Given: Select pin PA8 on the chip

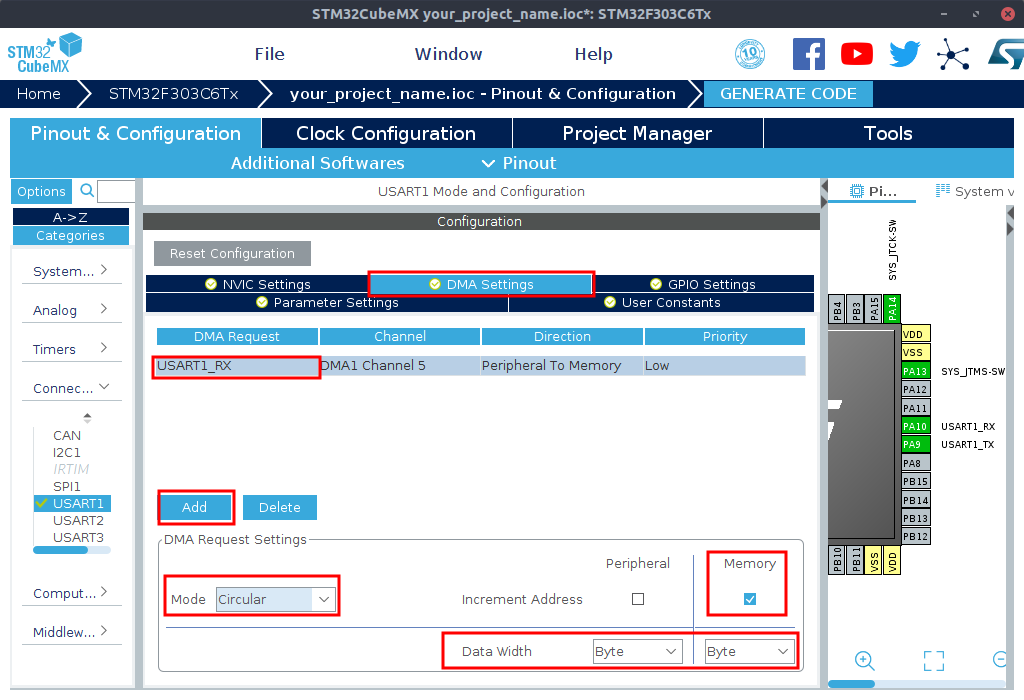Looking at the screenshot, I should coord(915,463).
